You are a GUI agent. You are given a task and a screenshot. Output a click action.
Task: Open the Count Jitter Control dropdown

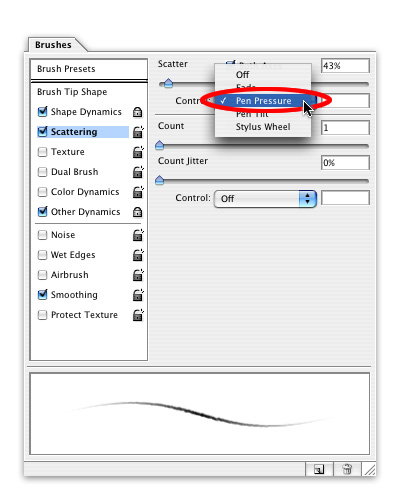pyautogui.click(x=265, y=199)
